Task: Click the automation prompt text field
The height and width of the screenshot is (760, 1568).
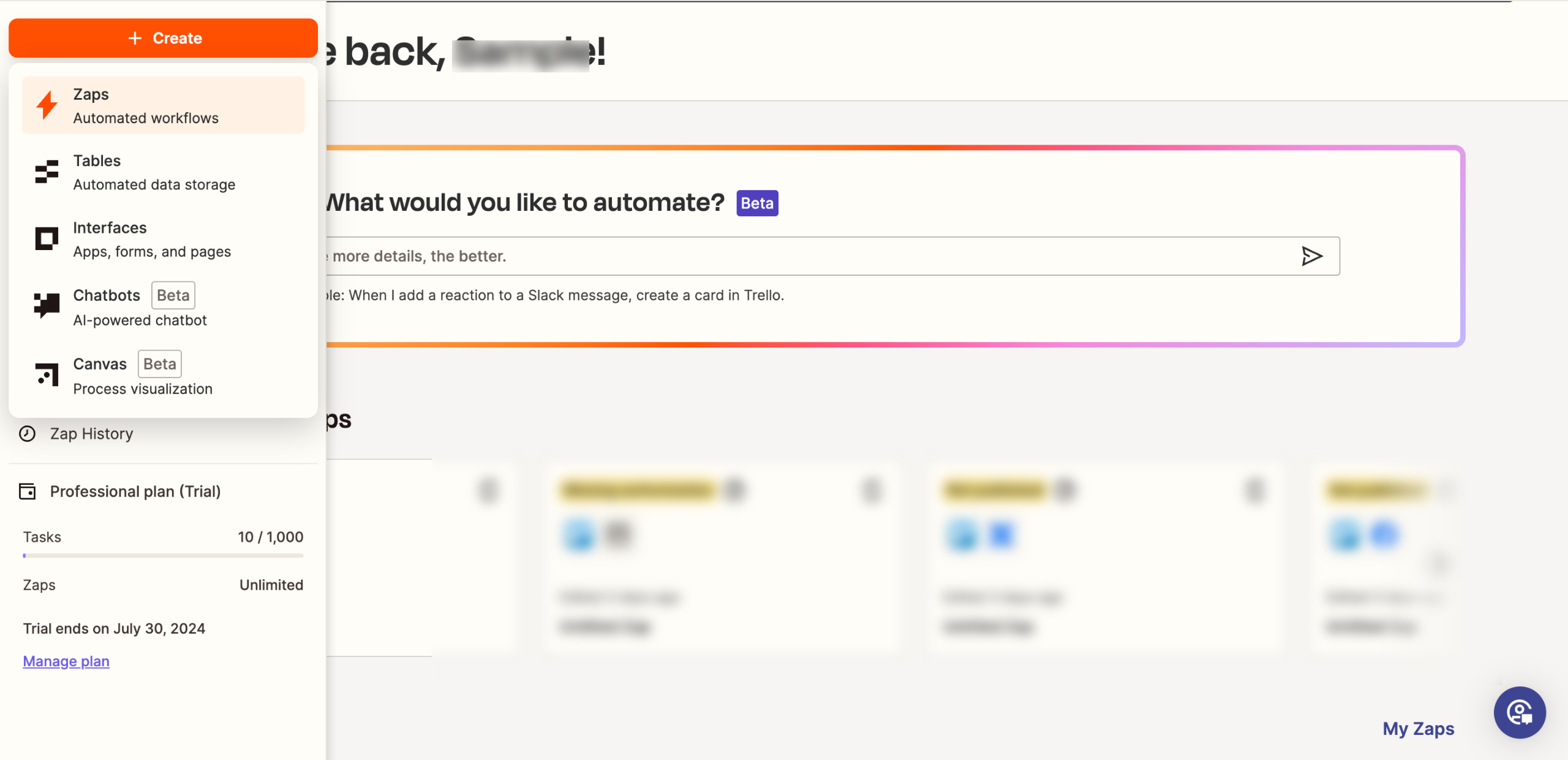Action: click(796, 256)
